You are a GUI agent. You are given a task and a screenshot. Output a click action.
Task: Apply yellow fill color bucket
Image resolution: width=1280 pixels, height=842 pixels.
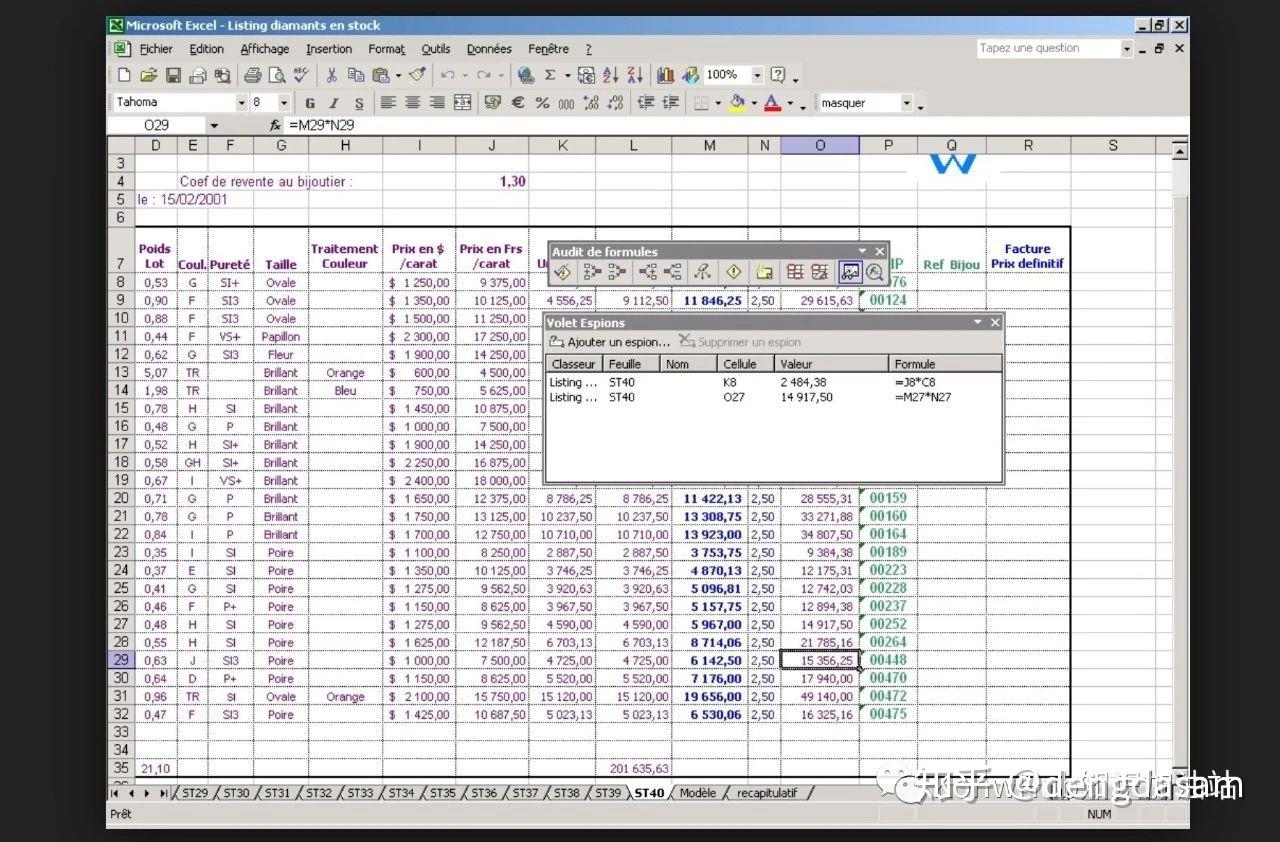point(738,103)
